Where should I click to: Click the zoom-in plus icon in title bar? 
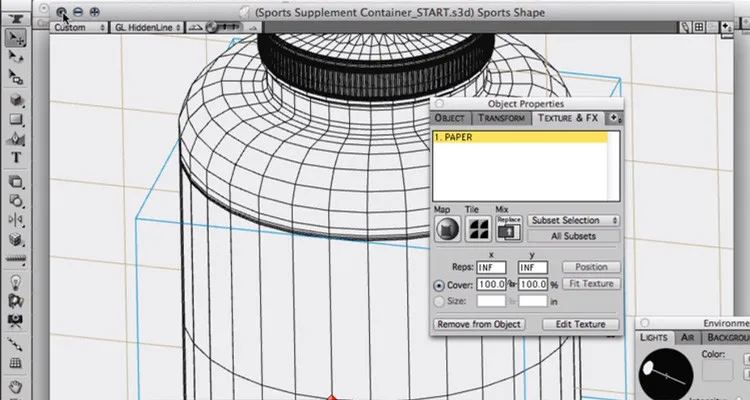pyautogui.click(x=94, y=12)
